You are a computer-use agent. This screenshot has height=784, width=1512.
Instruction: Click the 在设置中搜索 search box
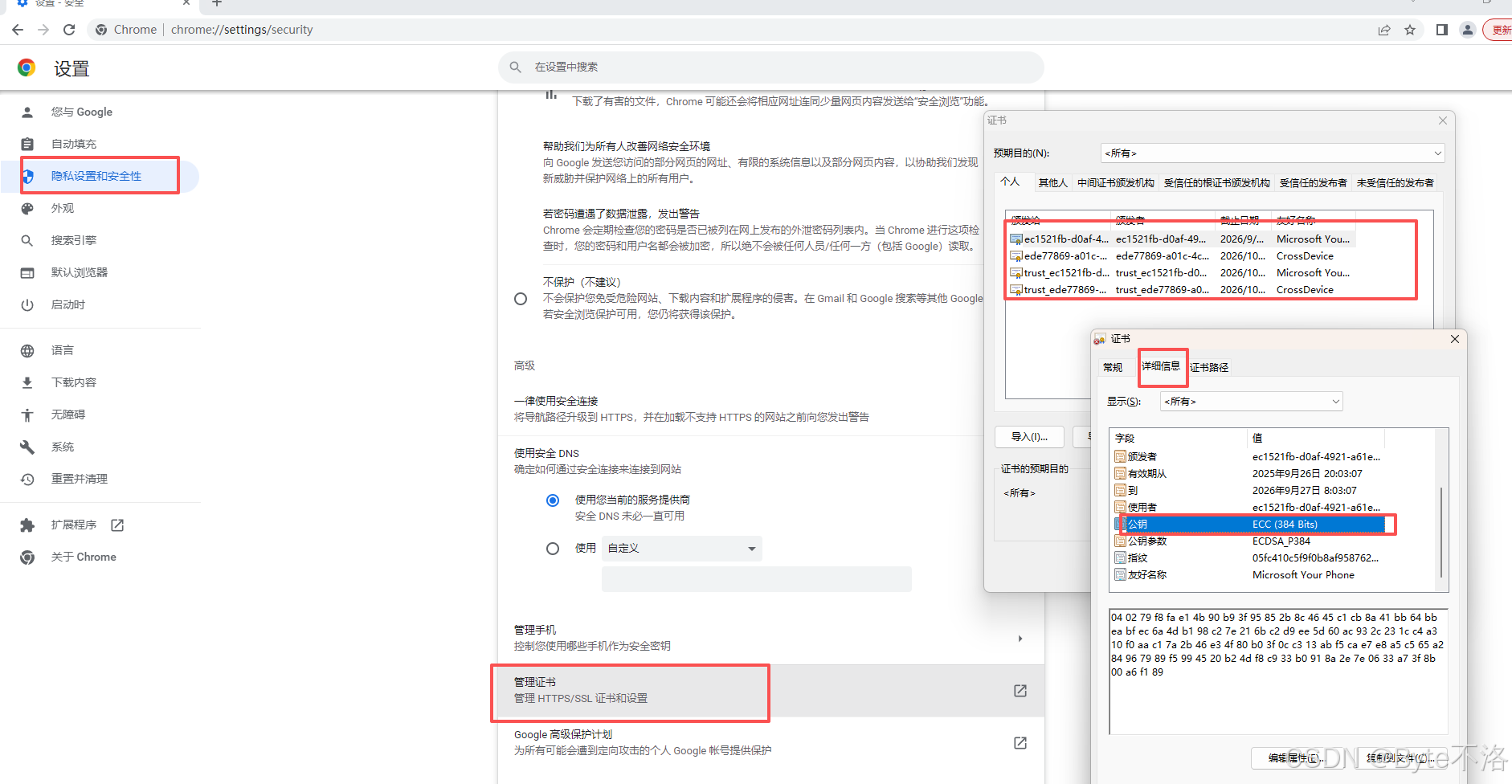[771, 67]
